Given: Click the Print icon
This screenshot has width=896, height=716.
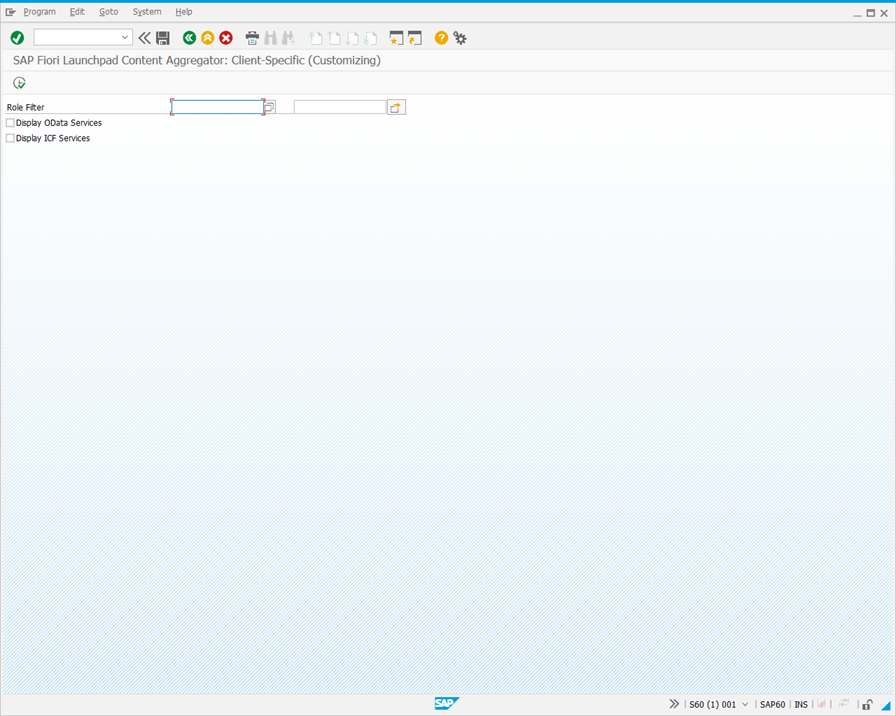Looking at the screenshot, I should coord(252,37).
